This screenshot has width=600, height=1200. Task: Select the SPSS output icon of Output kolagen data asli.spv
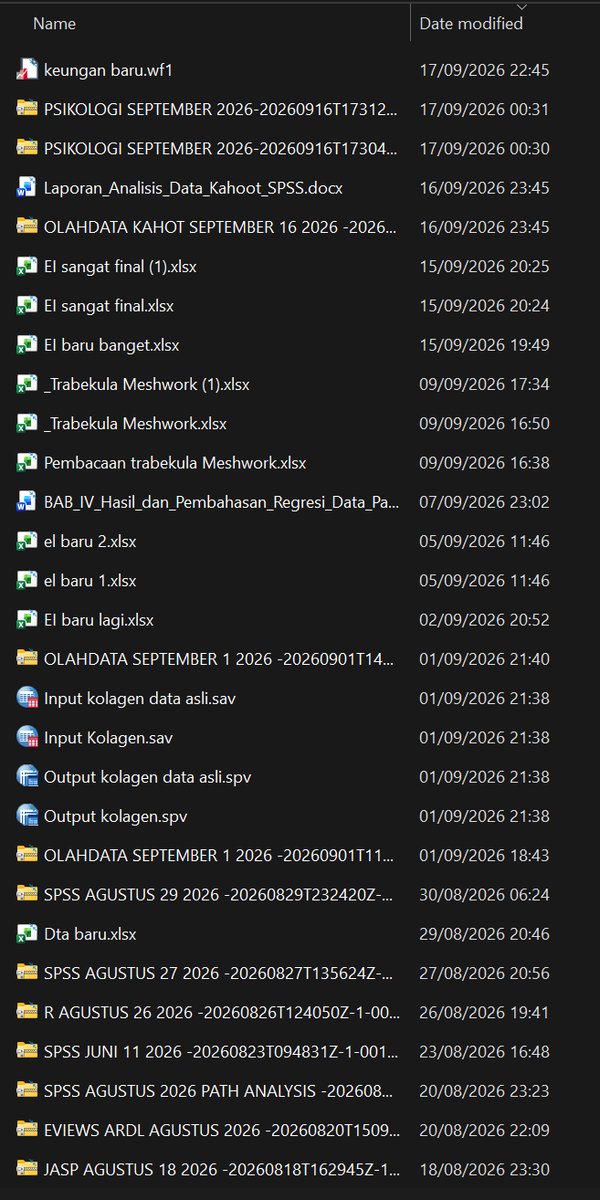coord(27,777)
